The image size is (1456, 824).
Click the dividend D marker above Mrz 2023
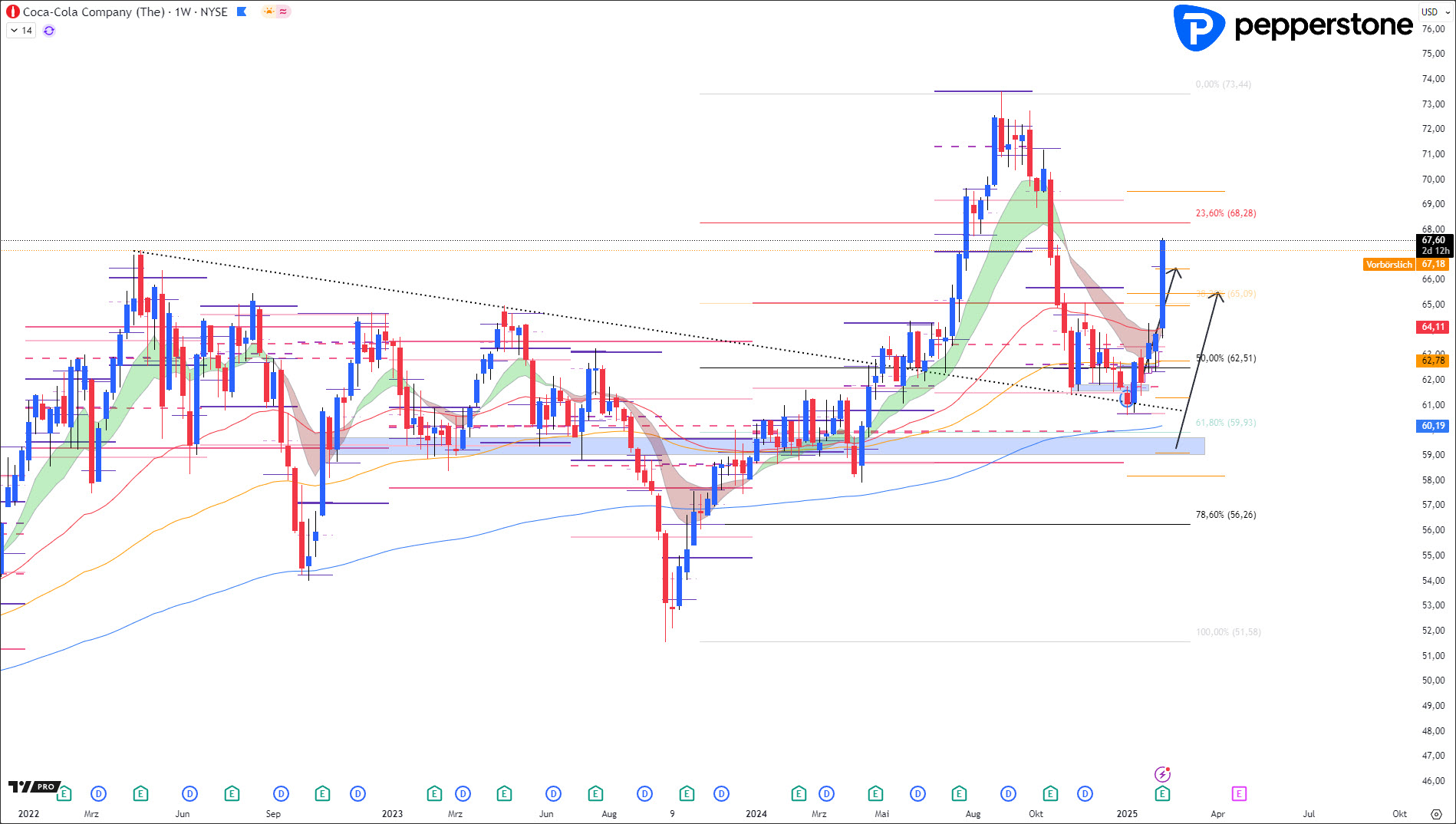click(463, 793)
